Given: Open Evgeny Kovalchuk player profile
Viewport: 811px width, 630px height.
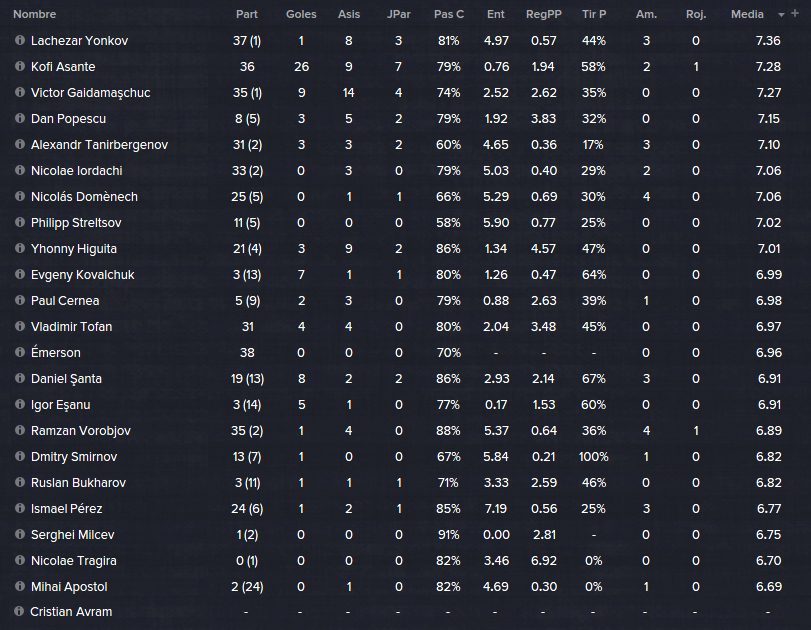Looking at the screenshot, I should click(83, 275).
